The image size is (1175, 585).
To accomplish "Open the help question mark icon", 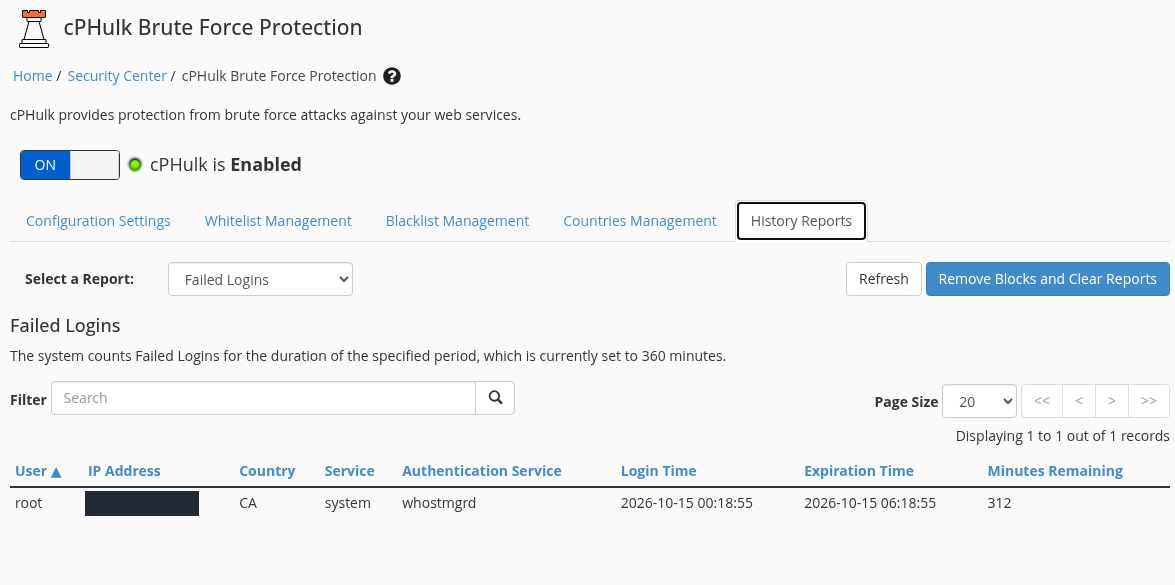I will [392, 76].
